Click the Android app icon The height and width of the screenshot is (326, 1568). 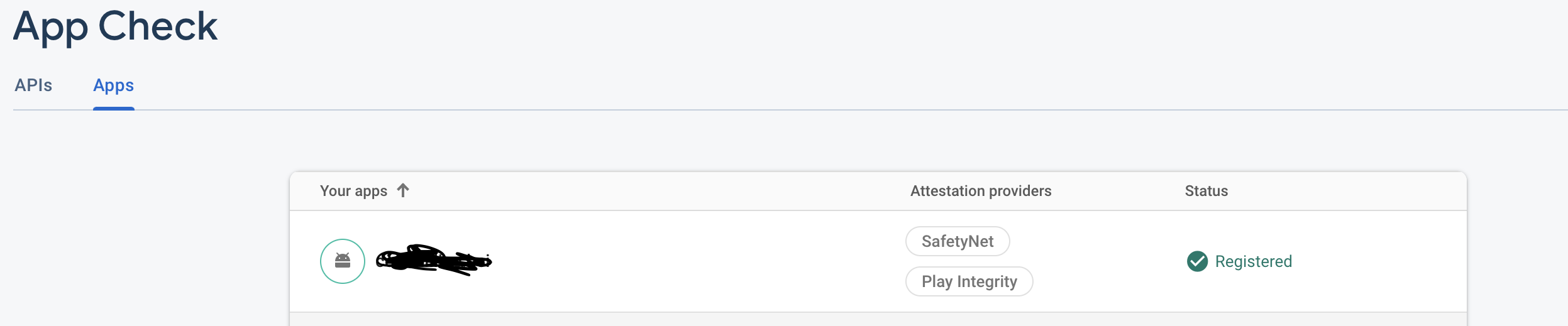tap(343, 261)
